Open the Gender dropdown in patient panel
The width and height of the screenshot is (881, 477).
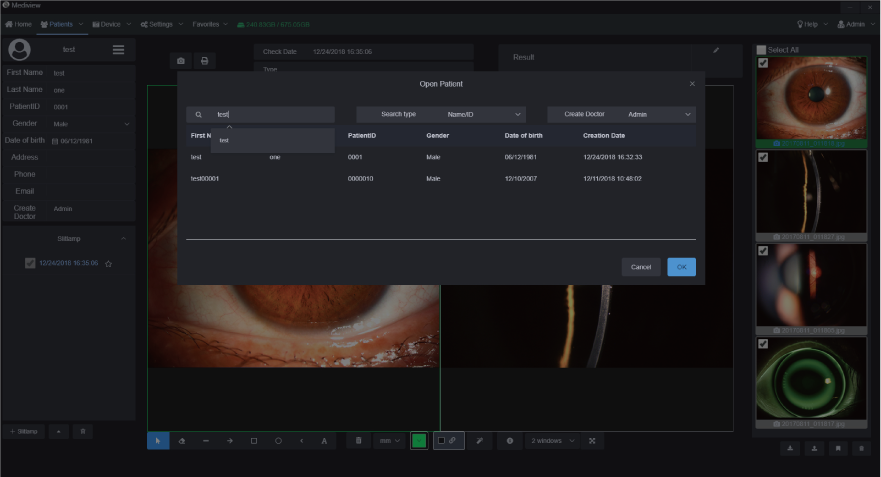(92, 124)
